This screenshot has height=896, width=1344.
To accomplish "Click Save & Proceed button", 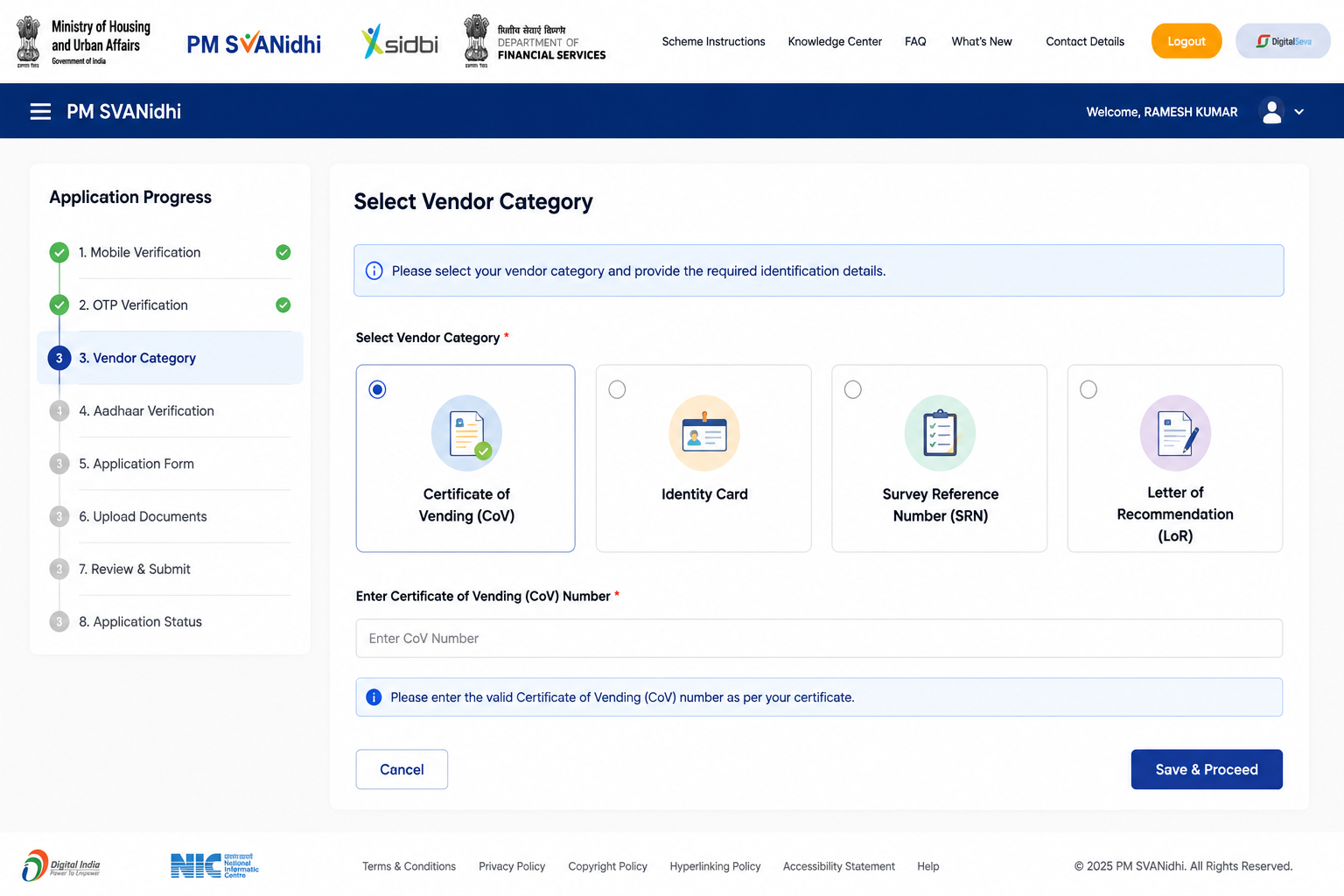I will pos(1207,769).
